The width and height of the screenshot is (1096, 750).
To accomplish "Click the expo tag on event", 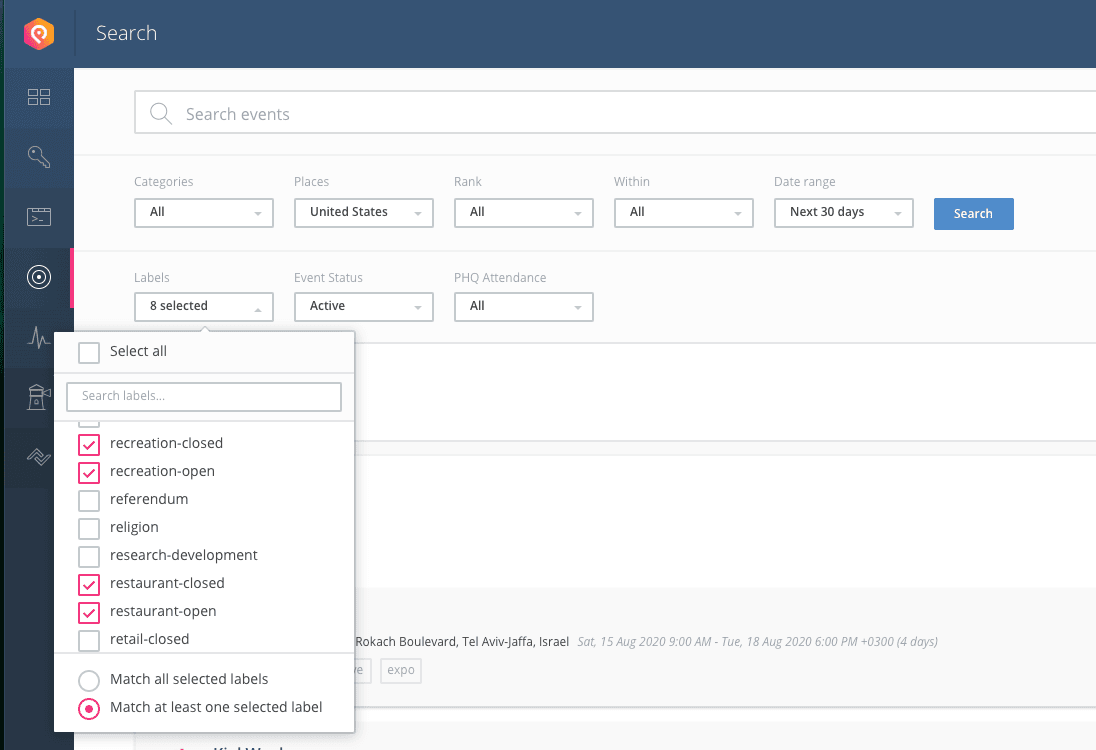I will (x=401, y=670).
